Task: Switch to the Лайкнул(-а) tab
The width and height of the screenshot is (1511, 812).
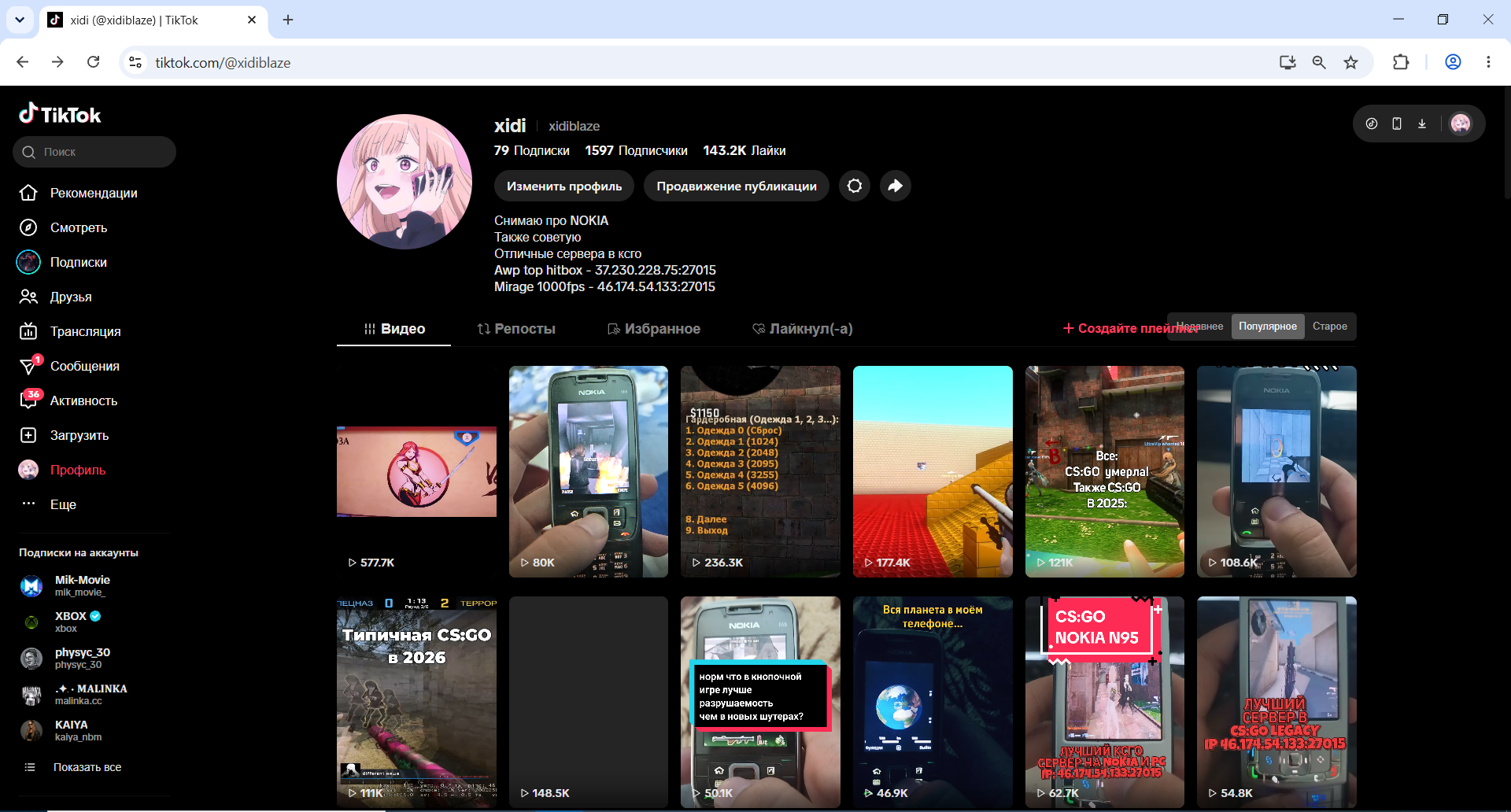Action: tap(802, 329)
